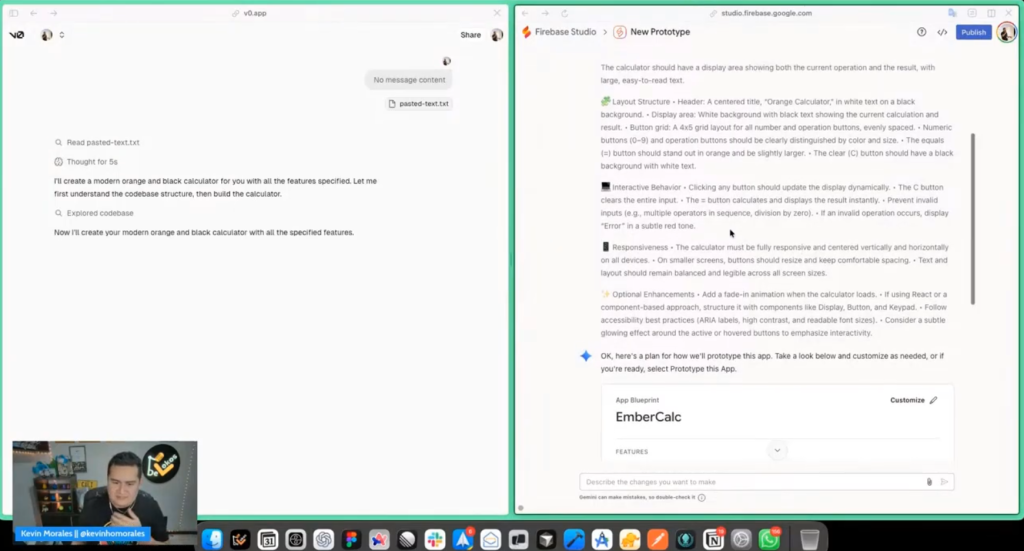Click the help question mark icon
Screen dimensions: 1024x551
tap(921, 32)
